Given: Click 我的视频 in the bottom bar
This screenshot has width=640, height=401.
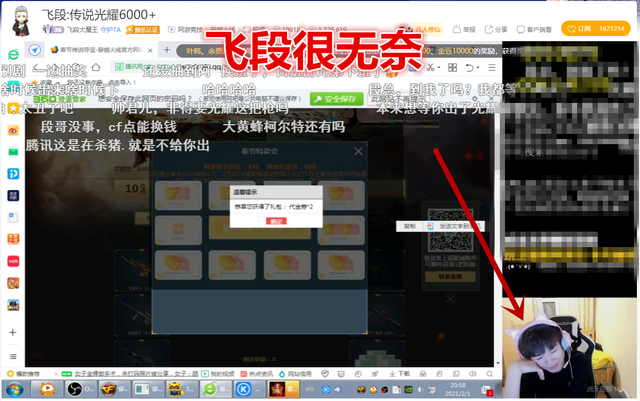Looking at the screenshot, I should [x=218, y=374].
